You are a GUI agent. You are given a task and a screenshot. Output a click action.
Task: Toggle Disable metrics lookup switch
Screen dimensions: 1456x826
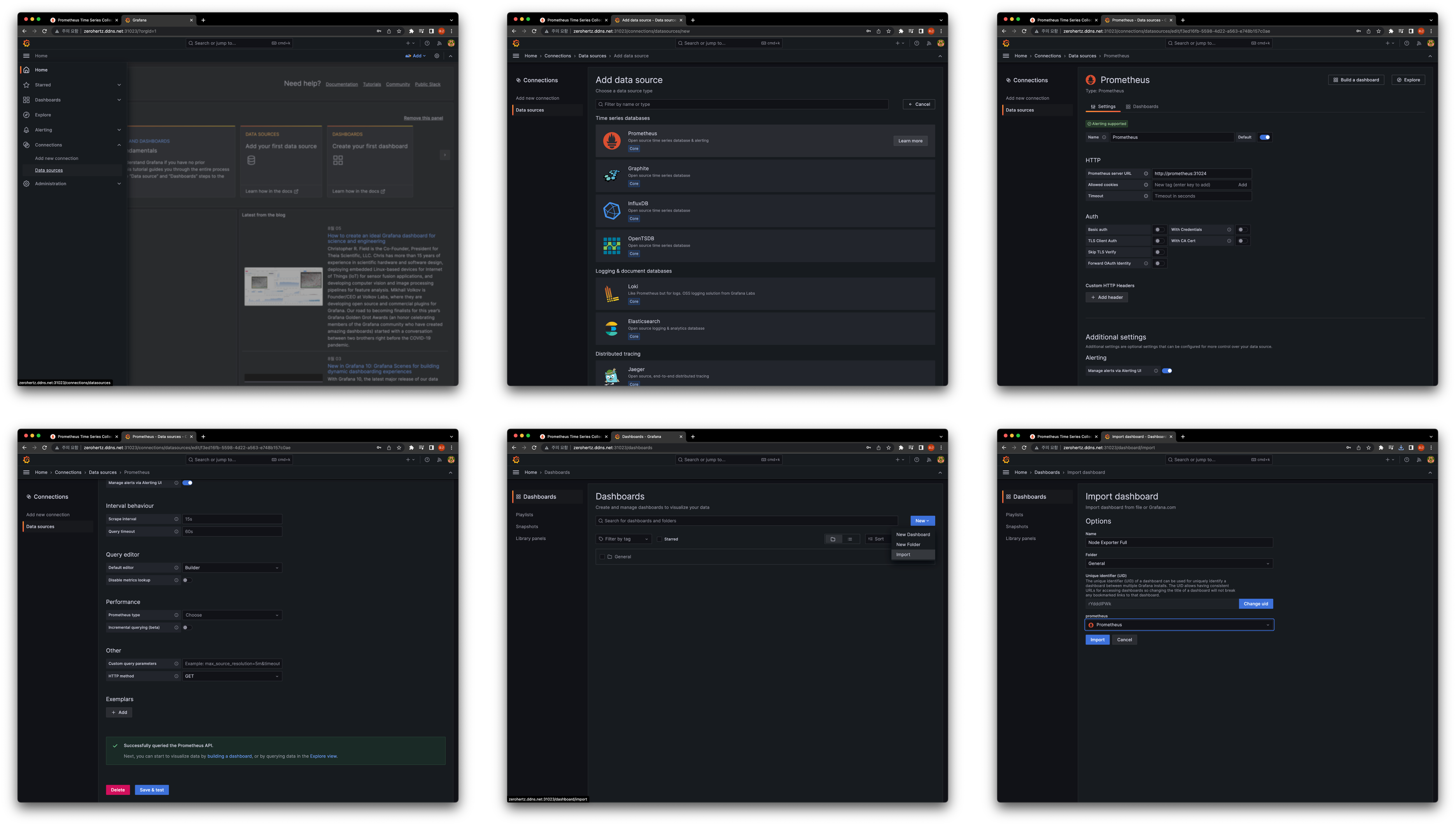tap(187, 580)
